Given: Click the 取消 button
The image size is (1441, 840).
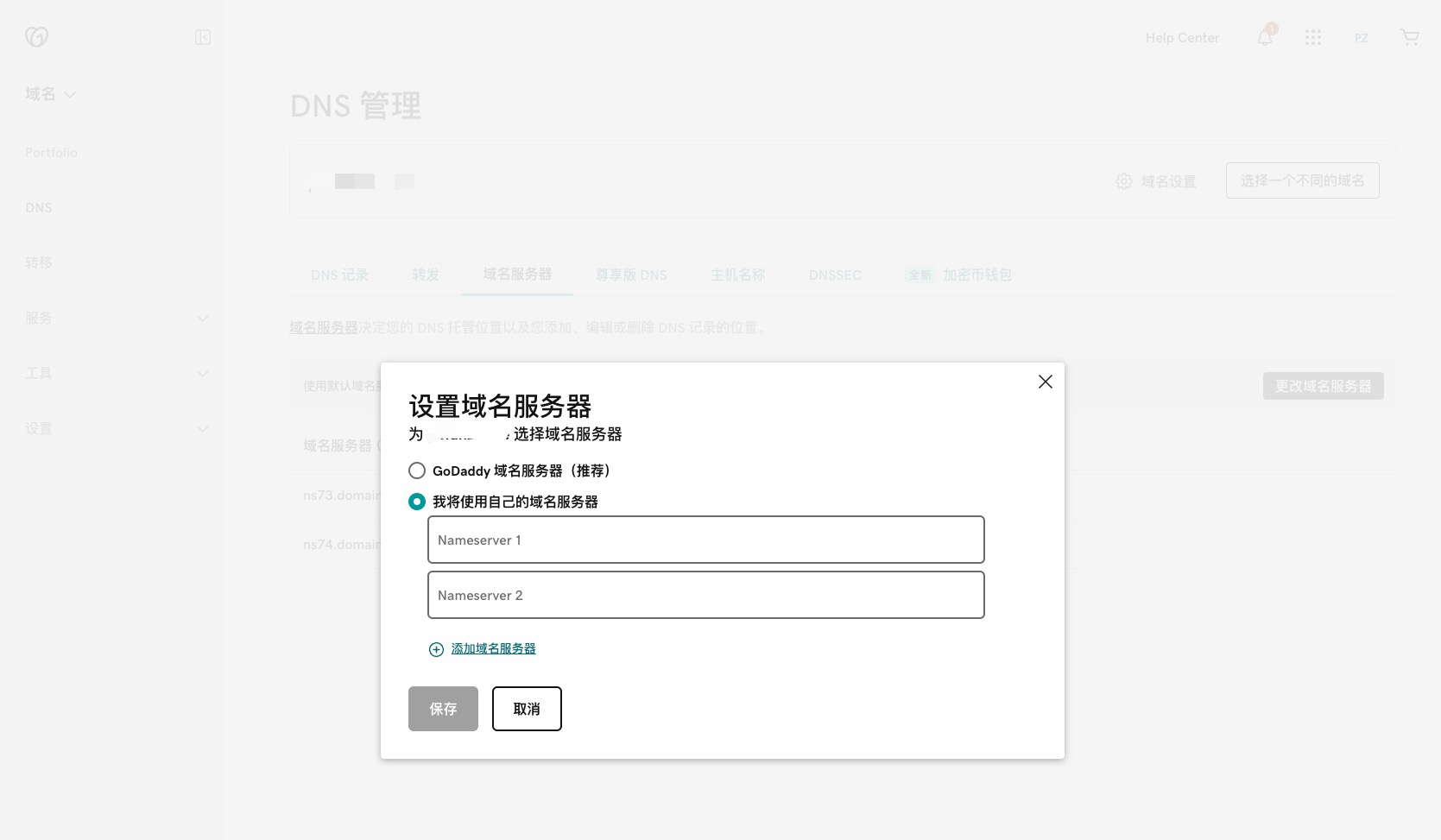Looking at the screenshot, I should tap(527, 709).
